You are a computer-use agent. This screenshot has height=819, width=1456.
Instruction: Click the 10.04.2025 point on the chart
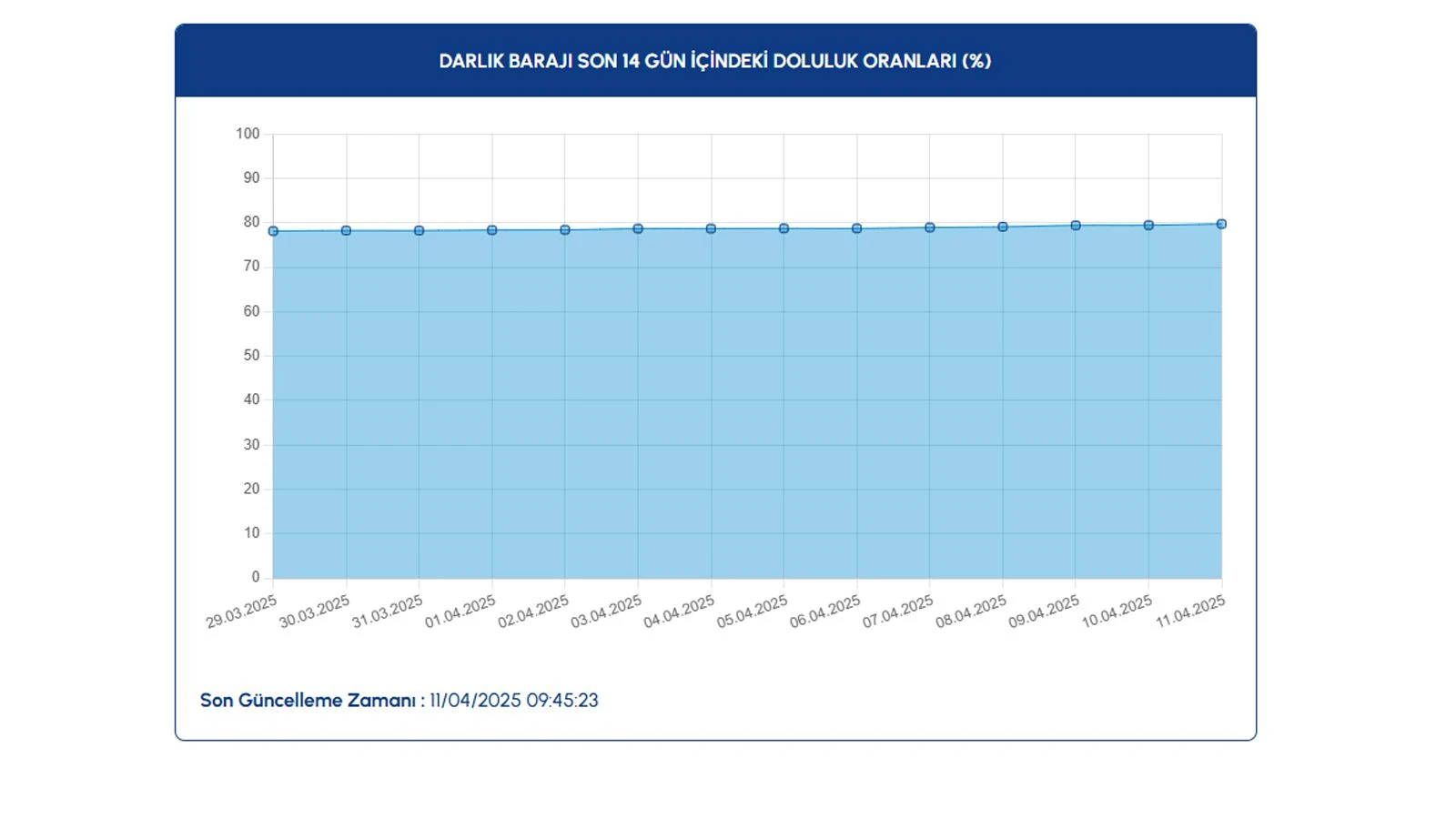tap(1148, 225)
